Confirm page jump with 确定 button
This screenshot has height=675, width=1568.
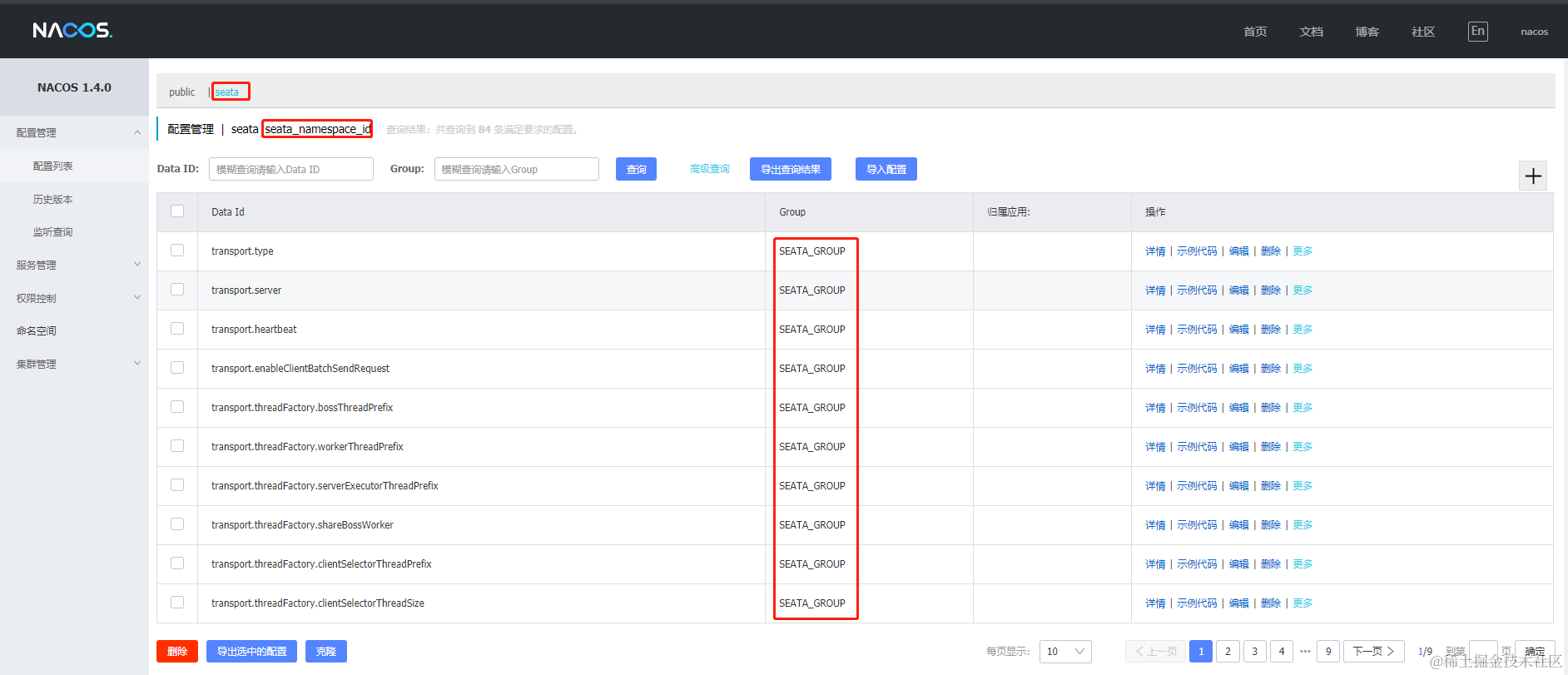click(x=1535, y=652)
